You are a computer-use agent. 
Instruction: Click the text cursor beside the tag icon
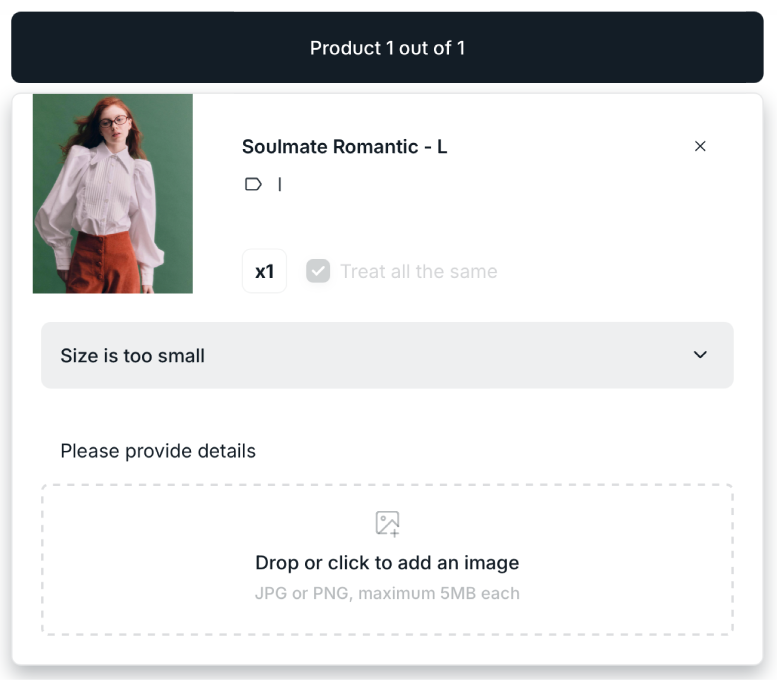click(x=280, y=184)
